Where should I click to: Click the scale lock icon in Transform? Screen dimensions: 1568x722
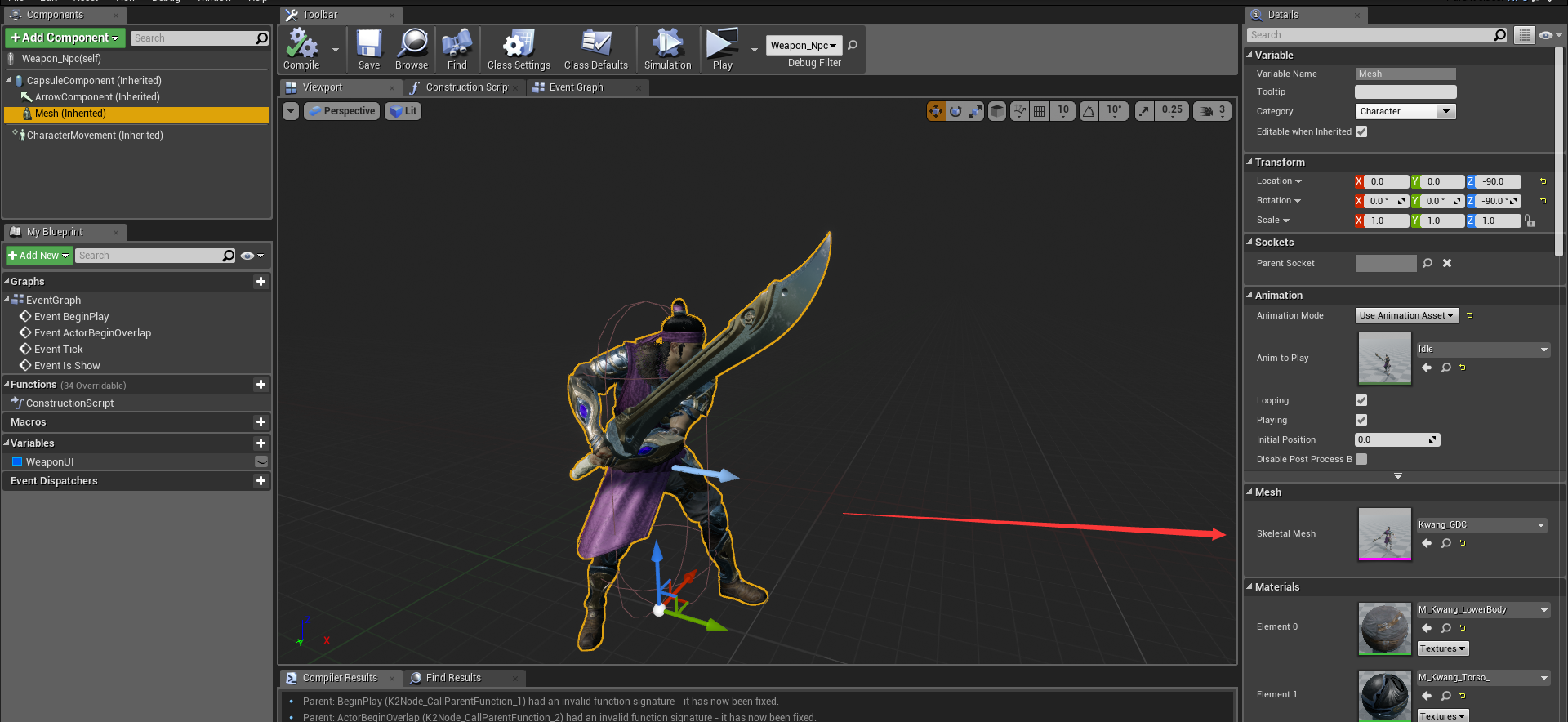[1530, 221]
